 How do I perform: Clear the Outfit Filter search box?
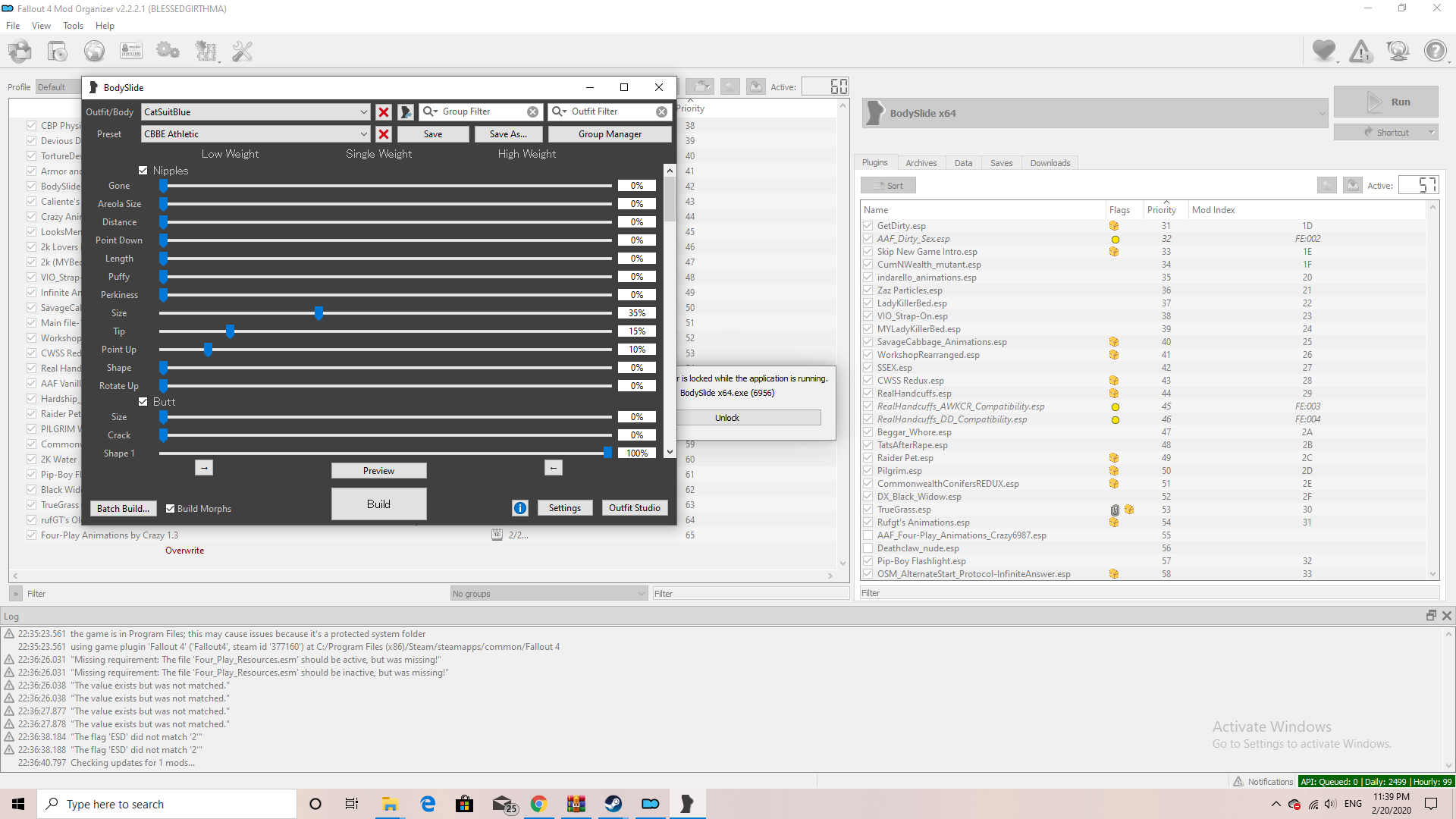coord(662,111)
